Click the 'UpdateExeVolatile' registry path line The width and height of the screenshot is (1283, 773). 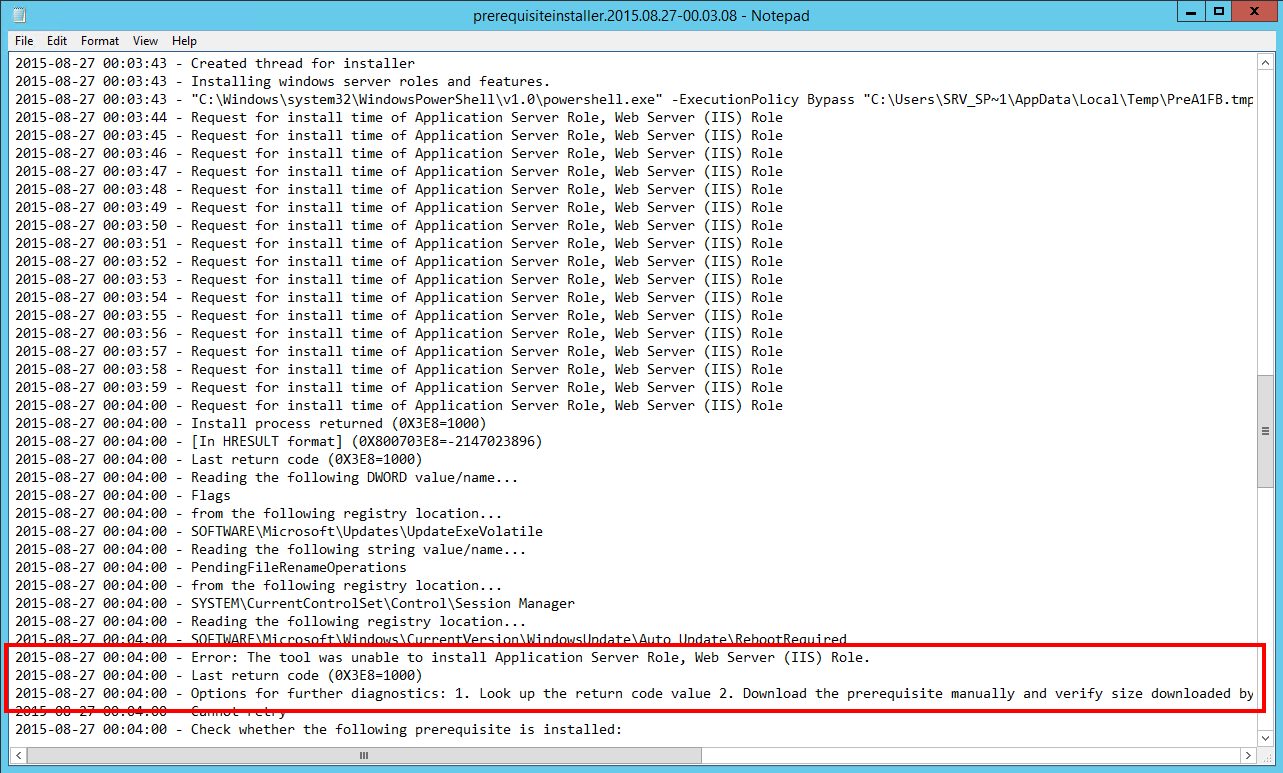click(x=279, y=531)
